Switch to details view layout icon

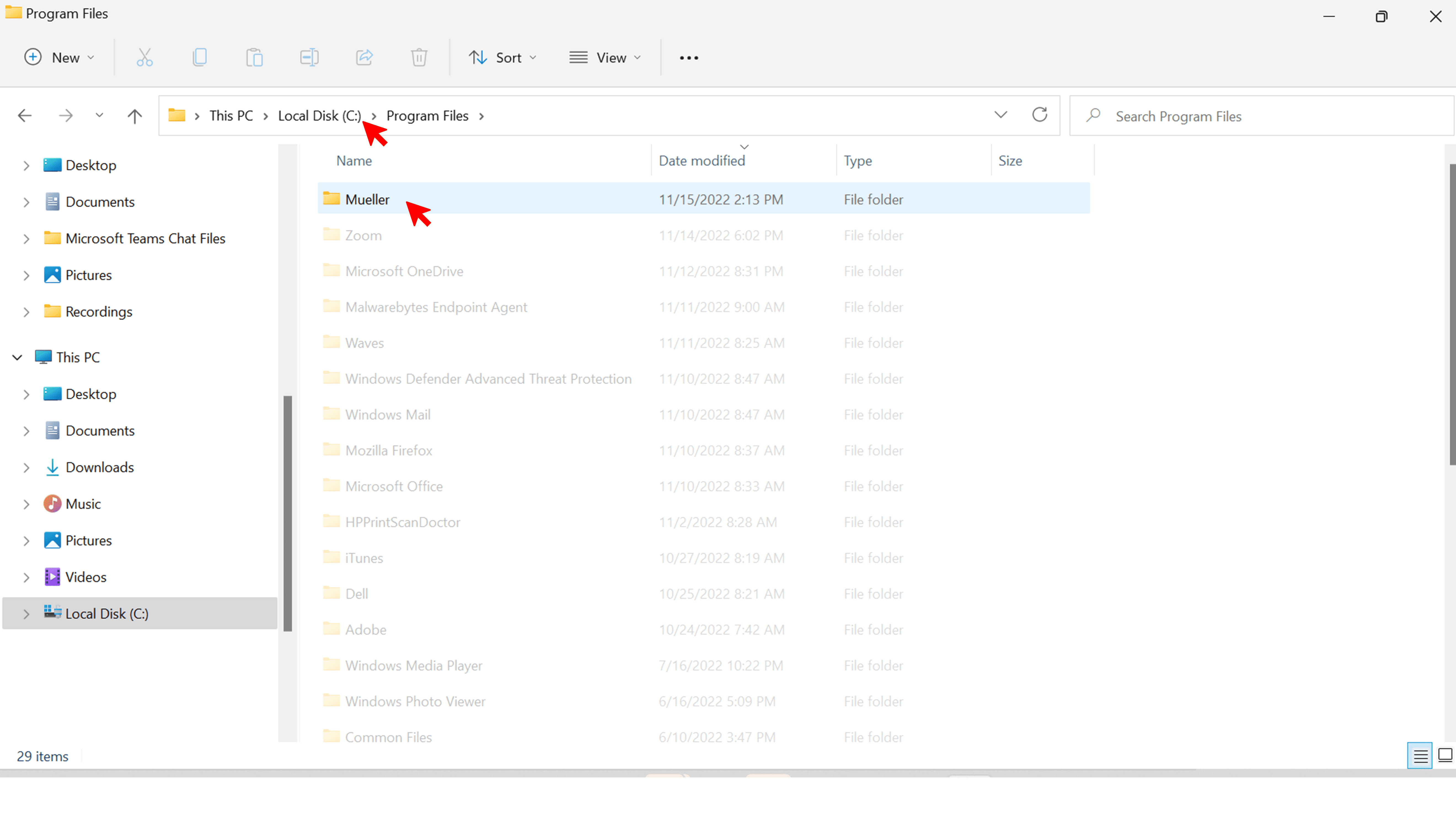[x=1420, y=756]
